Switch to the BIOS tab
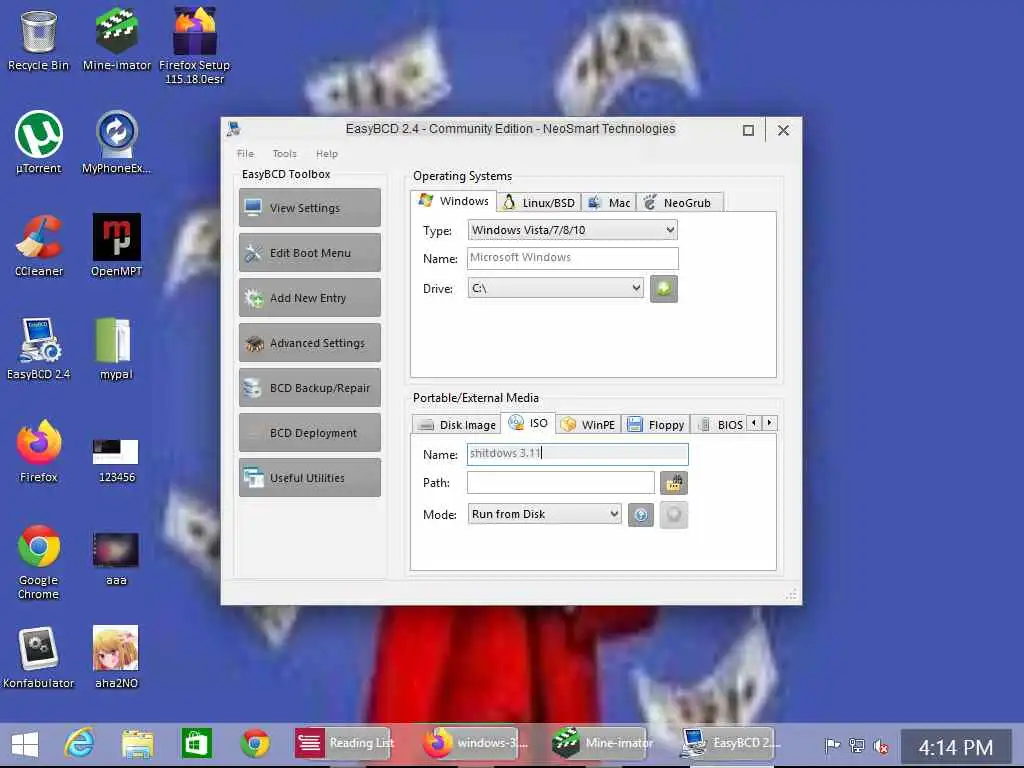The image size is (1024, 768). coord(720,424)
